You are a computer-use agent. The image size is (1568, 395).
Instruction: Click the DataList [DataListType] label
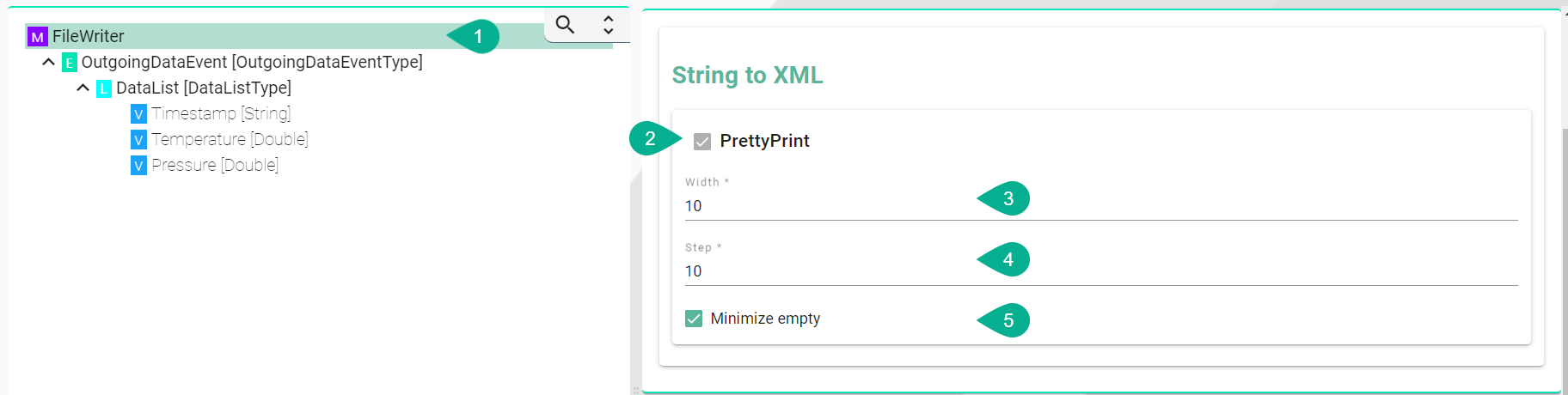pyautogui.click(x=204, y=88)
